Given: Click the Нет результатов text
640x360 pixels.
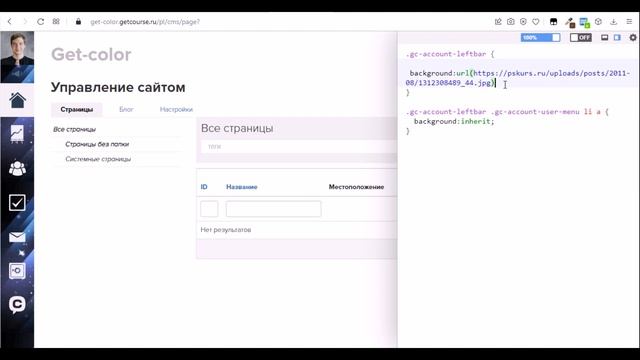Looking at the screenshot, I should (226, 230).
